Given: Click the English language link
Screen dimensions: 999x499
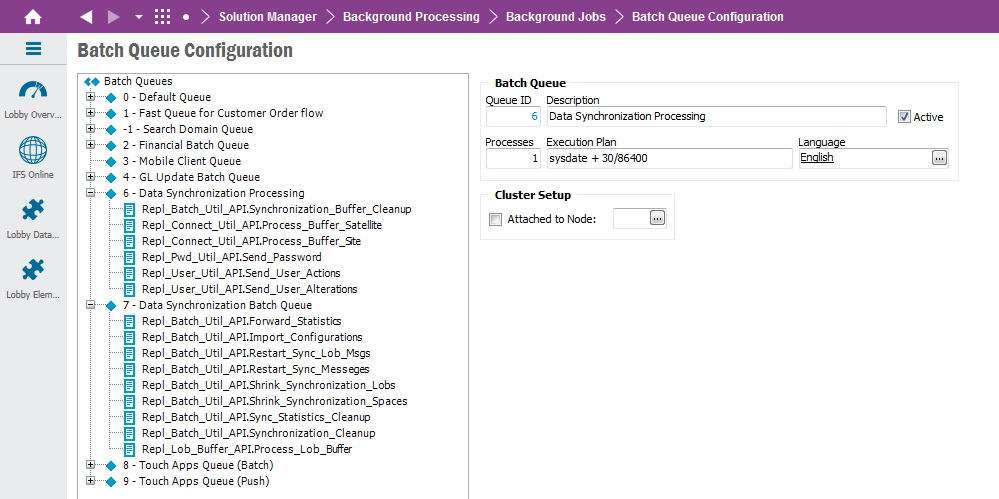Looking at the screenshot, I should coord(817,158).
